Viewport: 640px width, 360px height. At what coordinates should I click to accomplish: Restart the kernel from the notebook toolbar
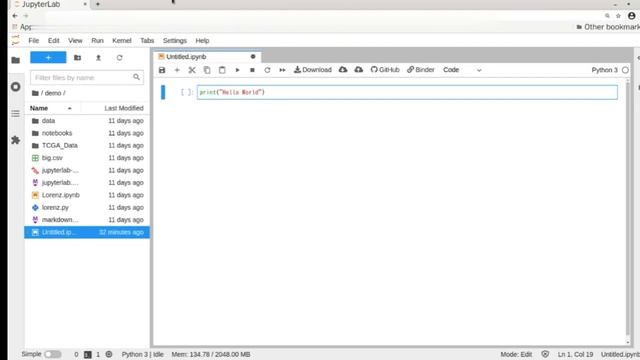pos(267,70)
